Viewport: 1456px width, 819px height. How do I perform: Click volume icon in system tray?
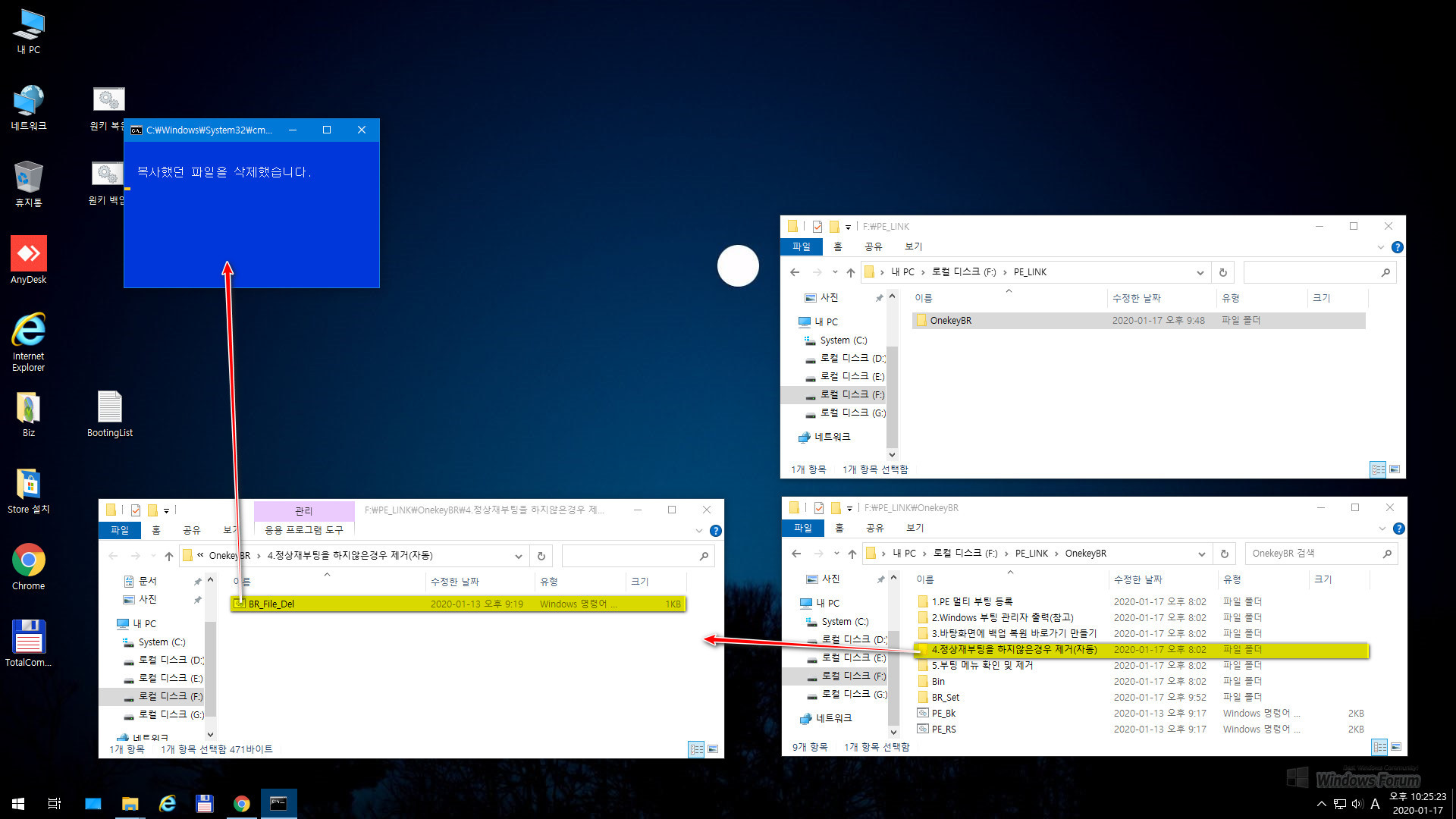coord(1357,804)
